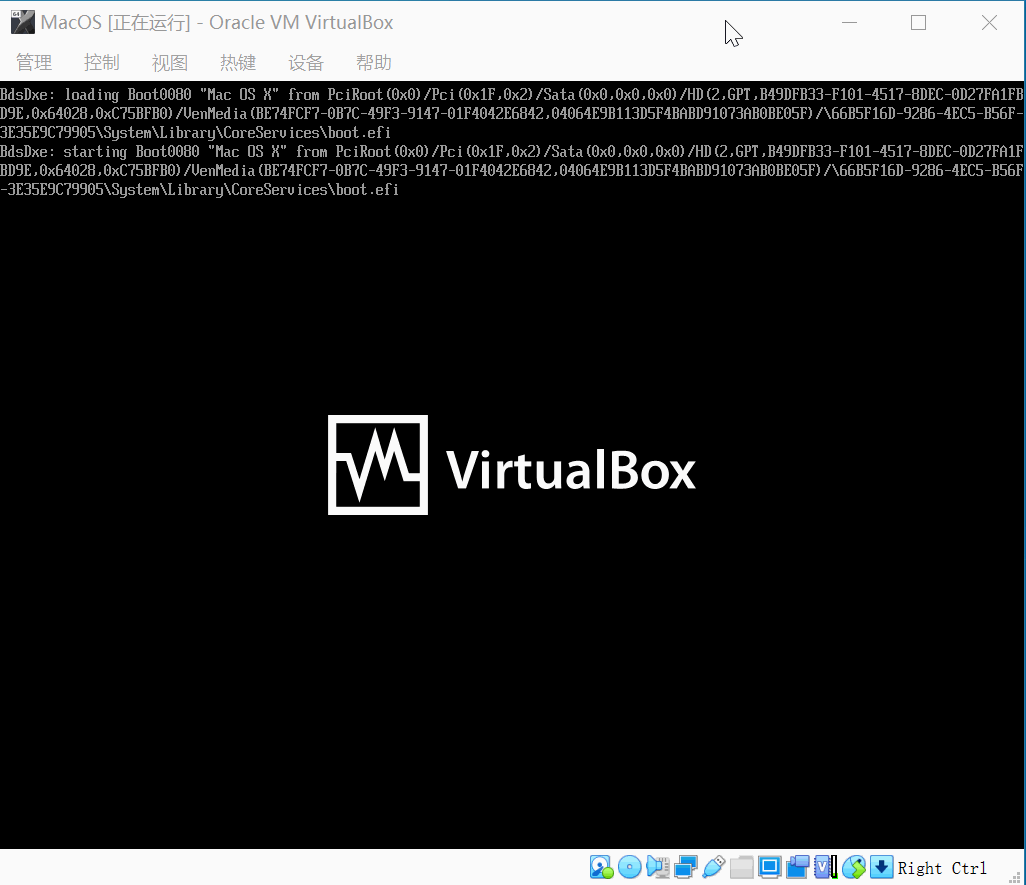This screenshot has width=1026, height=885.
Task: Click the mouse integration status icon
Action: click(854, 867)
